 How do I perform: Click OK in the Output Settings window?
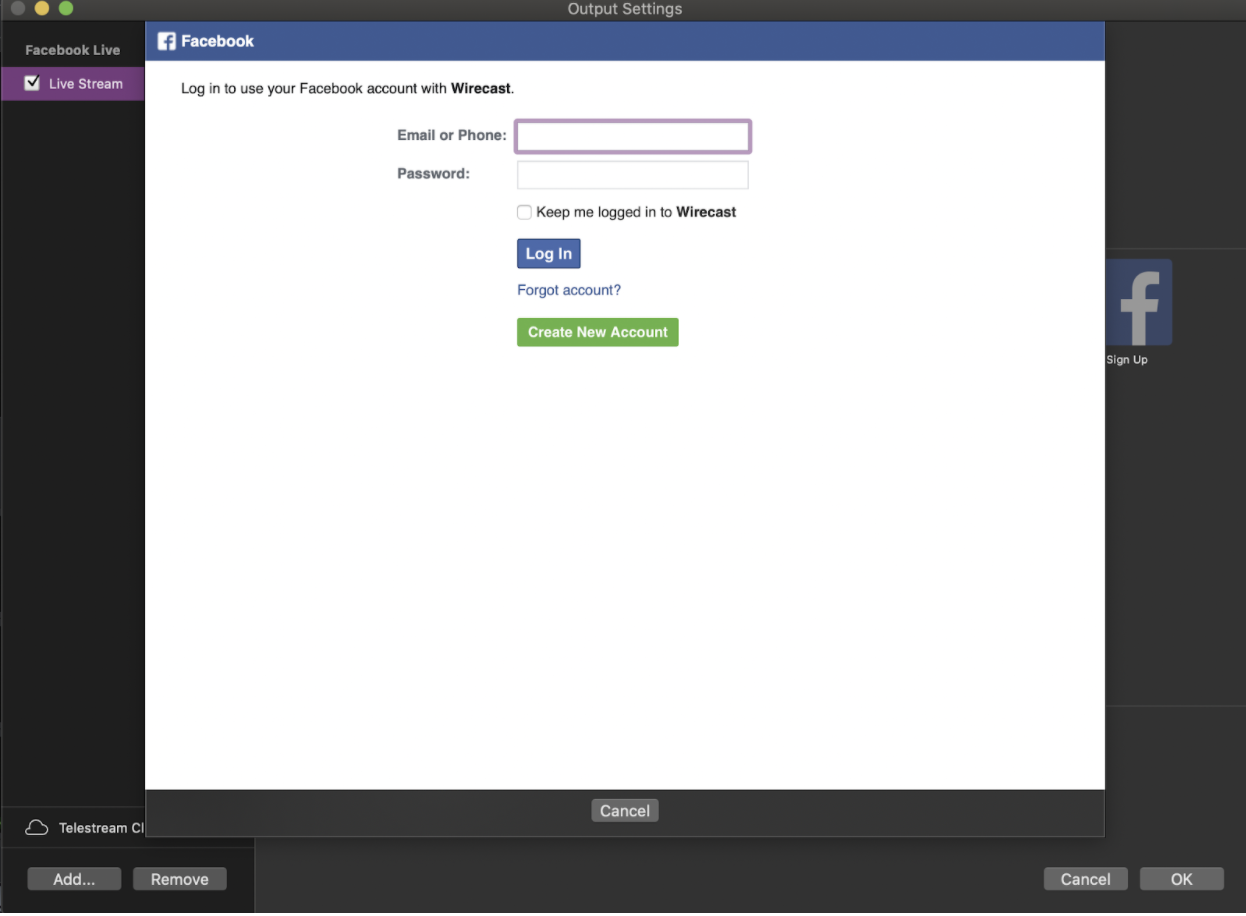pos(1182,879)
